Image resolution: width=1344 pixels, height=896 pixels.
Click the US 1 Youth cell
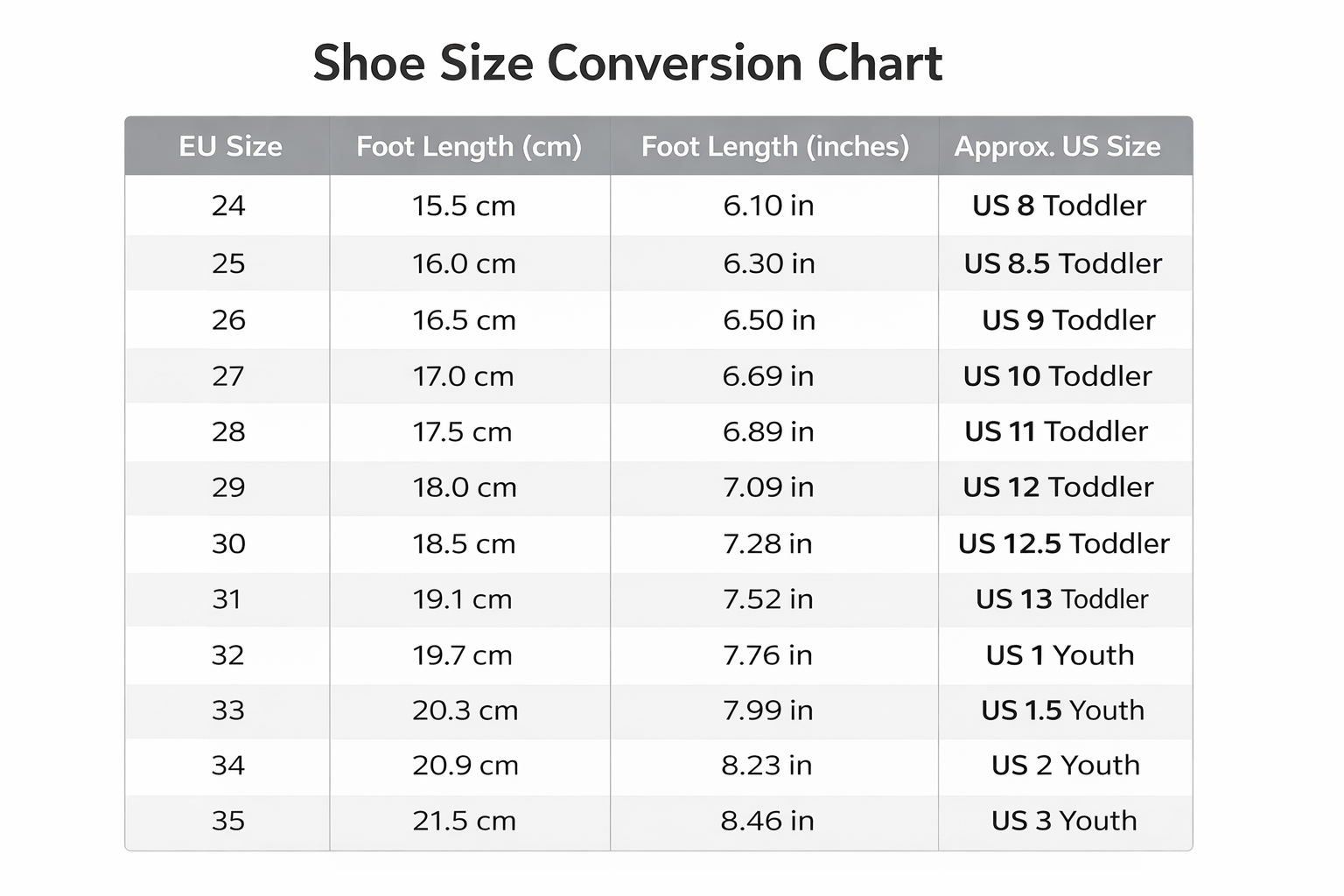(1060, 655)
